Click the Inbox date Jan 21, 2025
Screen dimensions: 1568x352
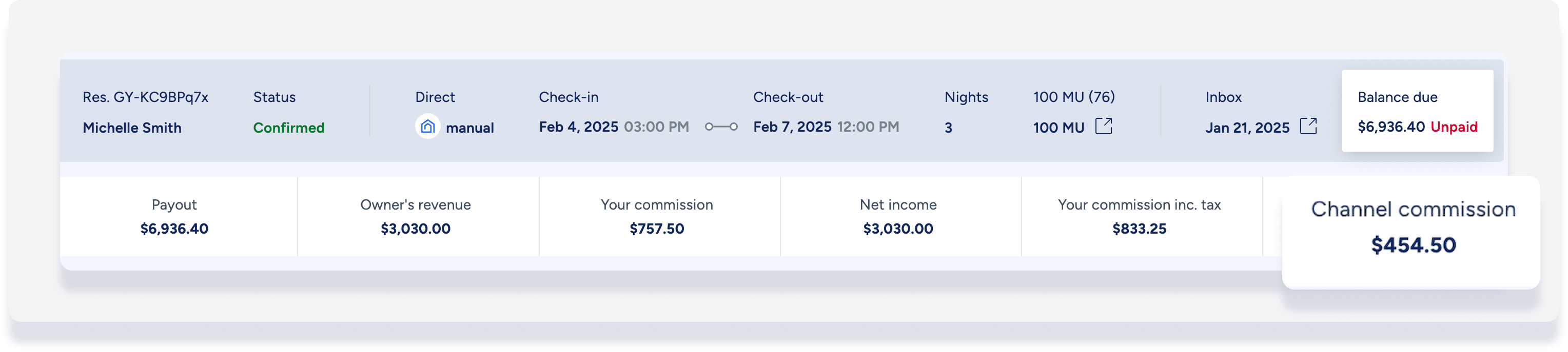1247,128
